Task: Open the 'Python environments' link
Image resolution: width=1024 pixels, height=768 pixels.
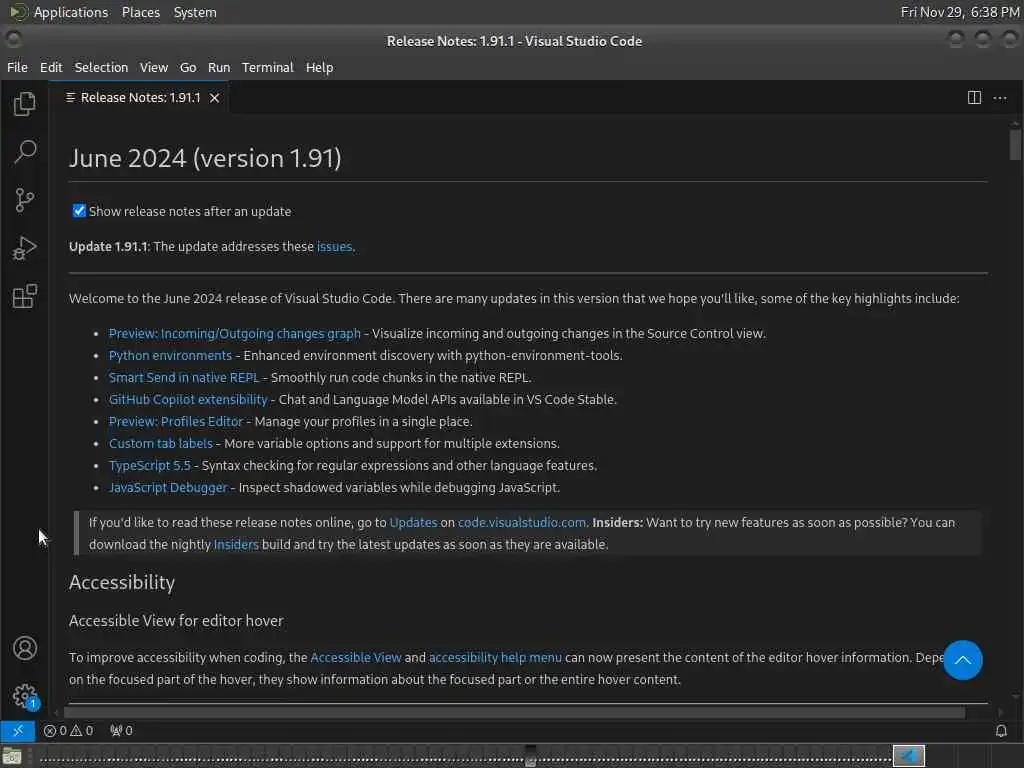Action: pos(170,356)
